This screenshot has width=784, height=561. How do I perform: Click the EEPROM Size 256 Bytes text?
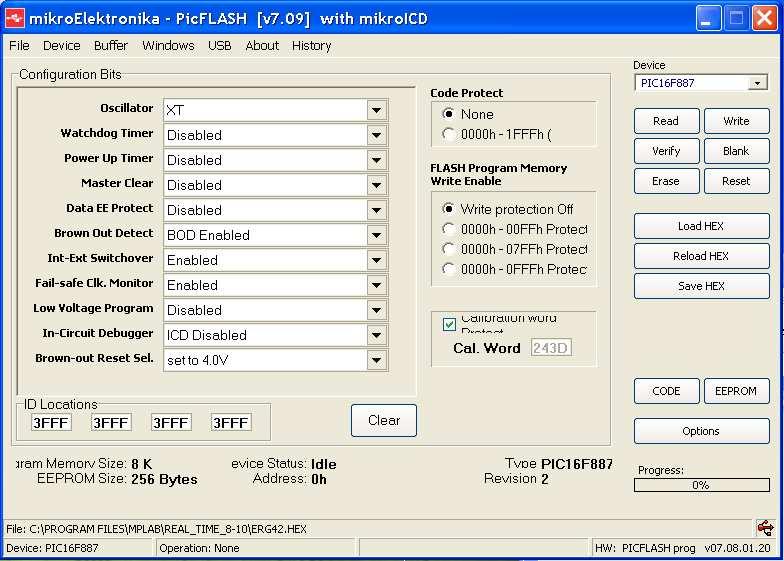(117, 479)
